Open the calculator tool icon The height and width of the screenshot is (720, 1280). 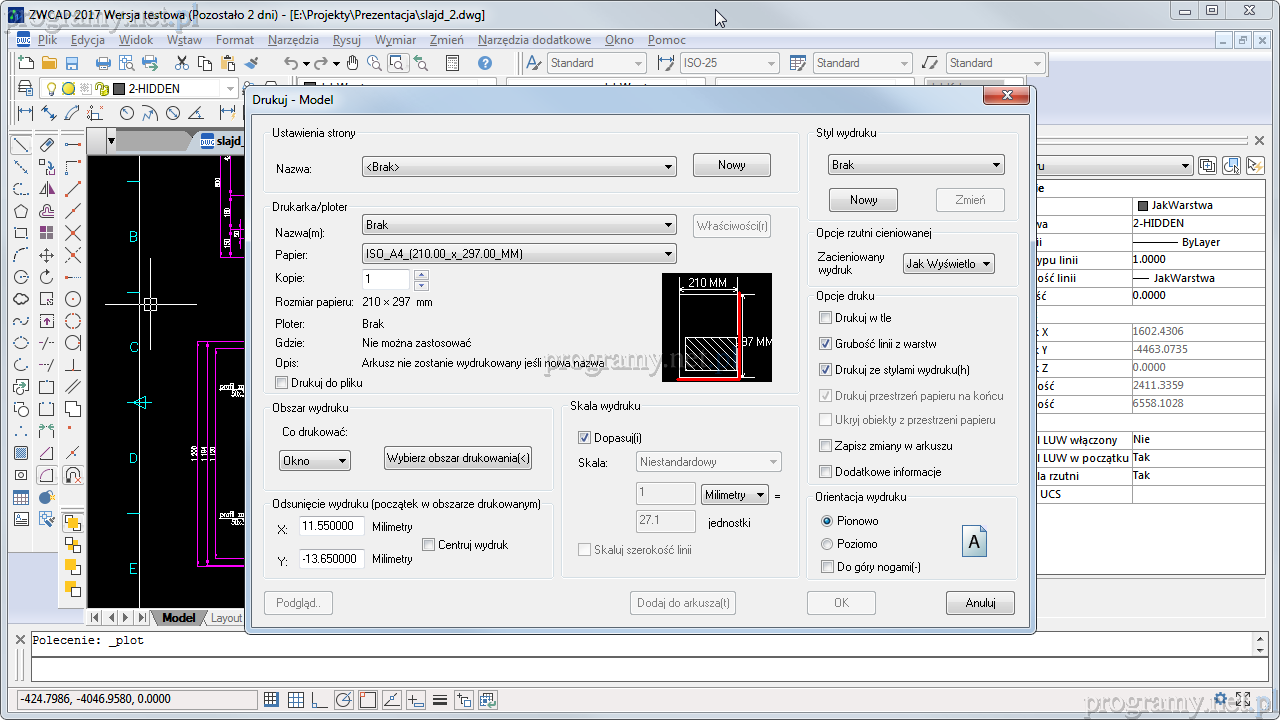tap(452, 63)
